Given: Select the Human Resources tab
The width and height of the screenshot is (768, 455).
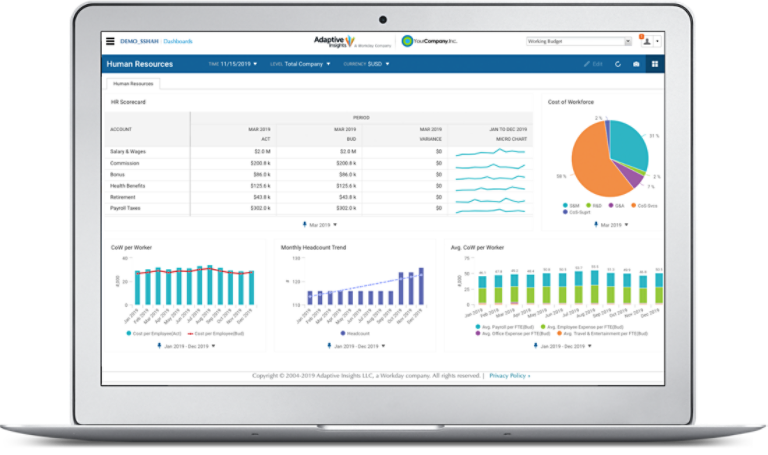Looking at the screenshot, I should click(133, 84).
